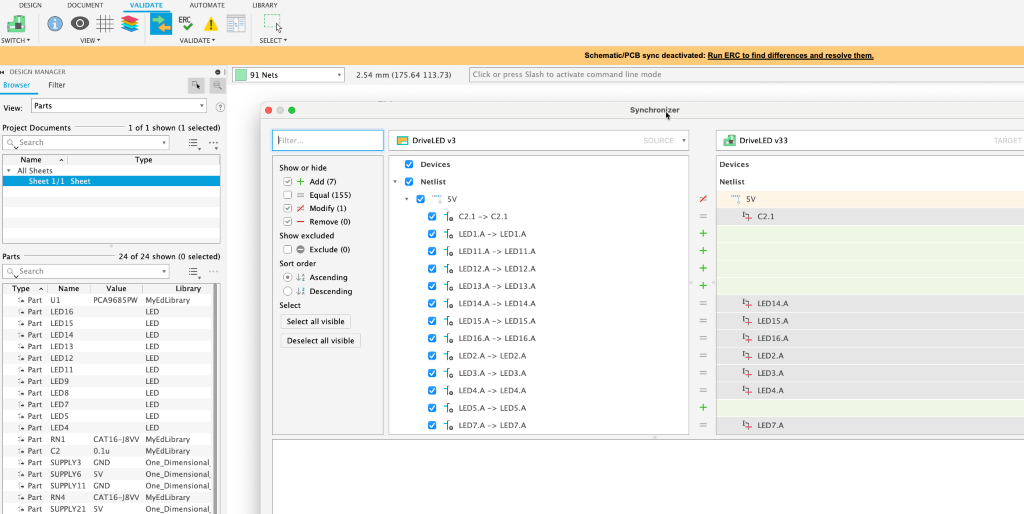
Task: Open the DriveLED v3 source dropdown
Action: pos(538,141)
